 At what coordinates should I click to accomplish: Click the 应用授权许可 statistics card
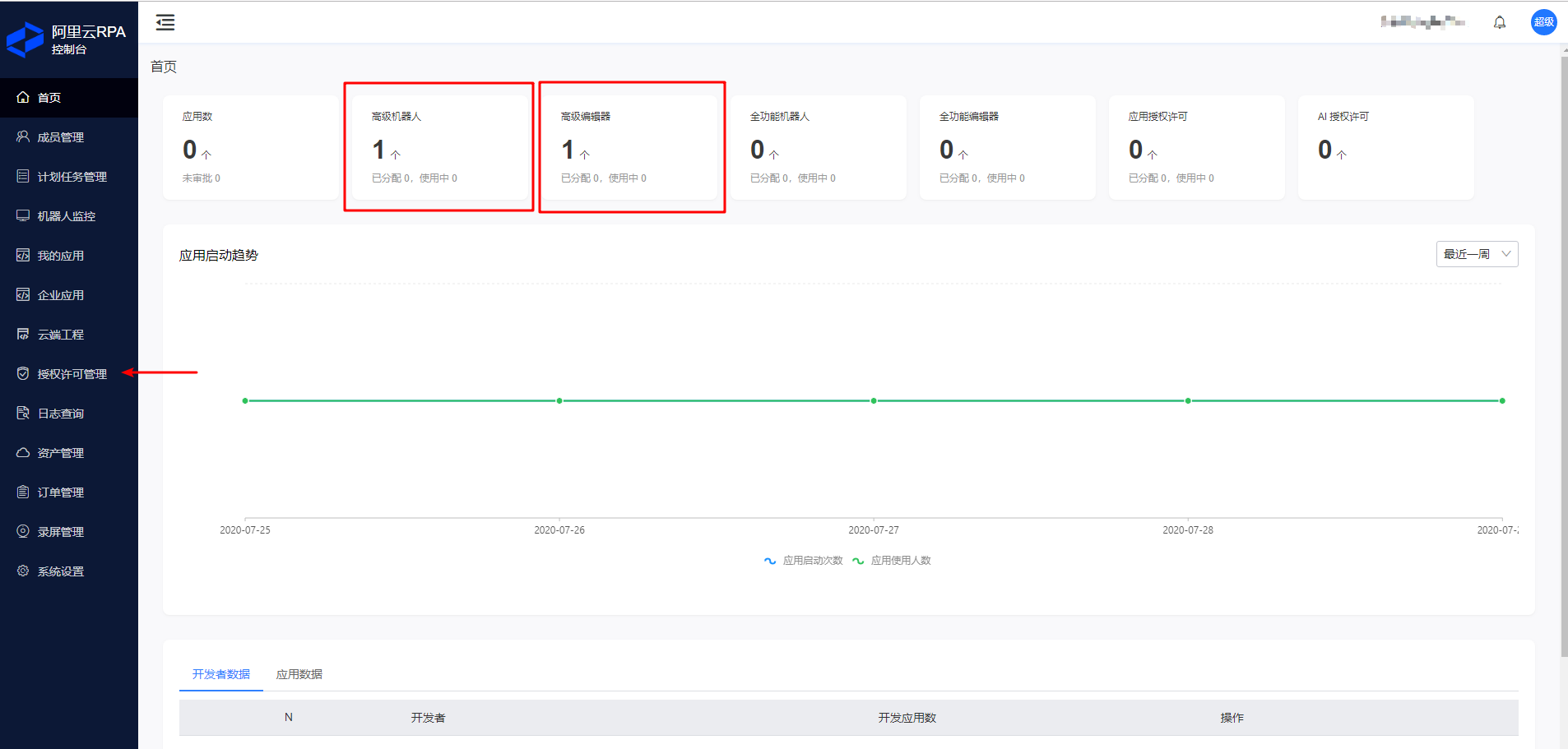[1197, 147]
